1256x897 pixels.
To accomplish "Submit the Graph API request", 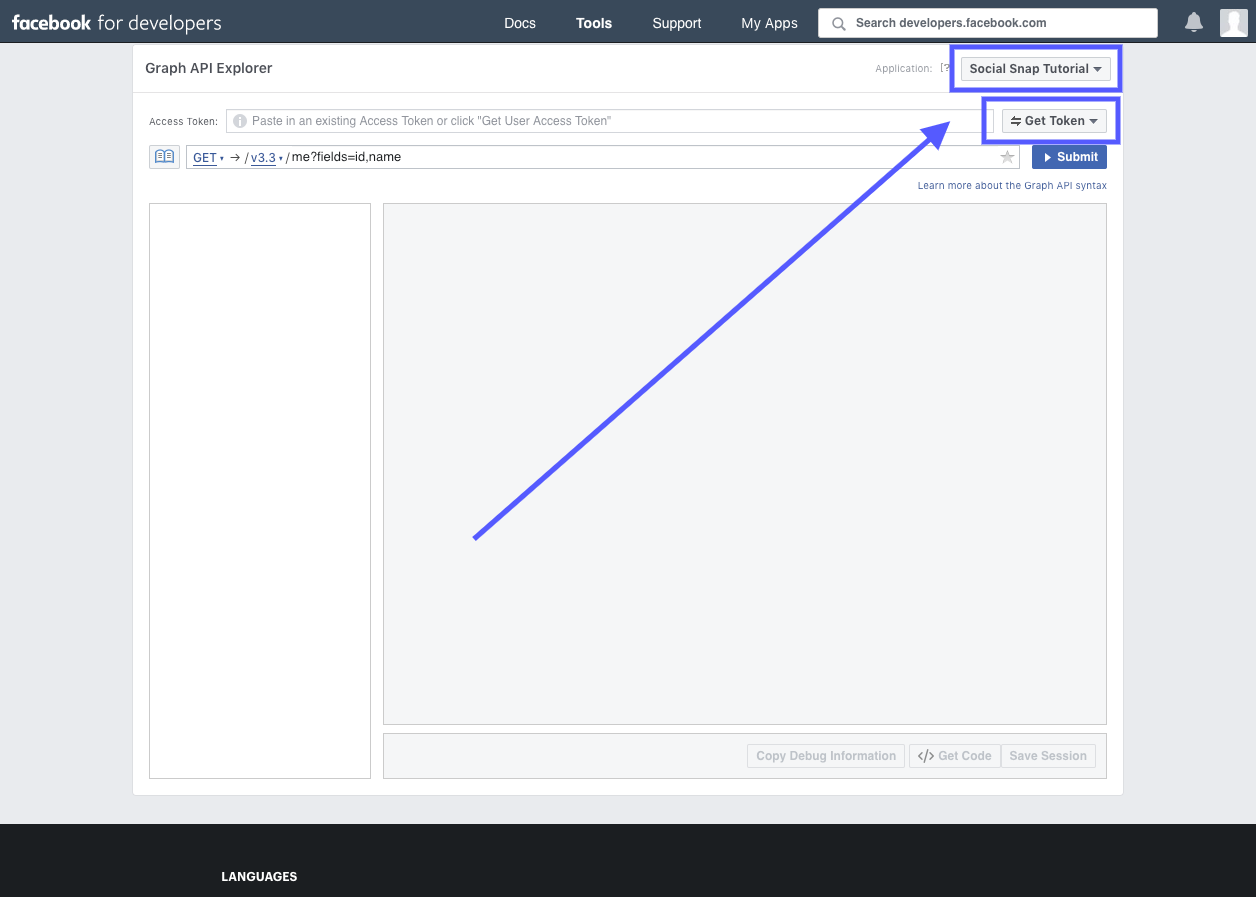I will click(x=1069, y=156).
